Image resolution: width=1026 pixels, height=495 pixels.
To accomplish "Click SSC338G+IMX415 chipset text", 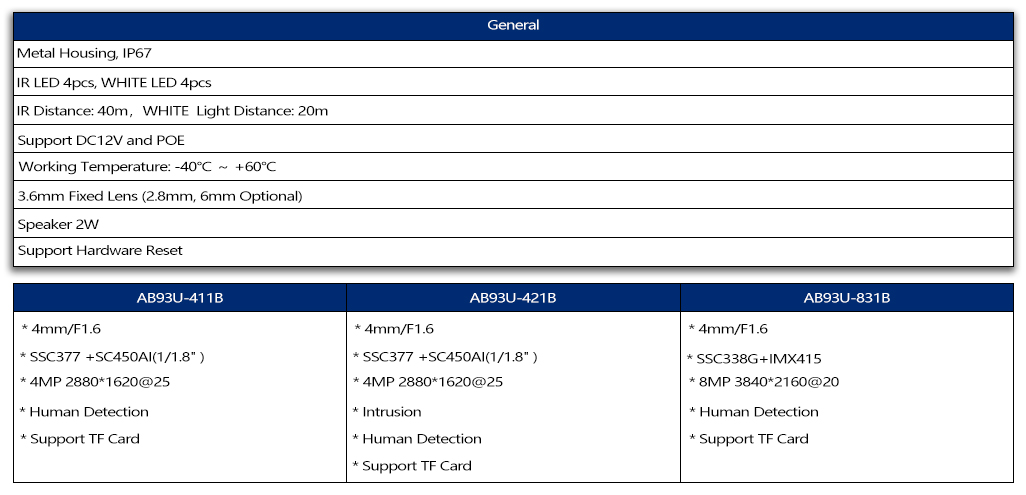I will [754, 358].
